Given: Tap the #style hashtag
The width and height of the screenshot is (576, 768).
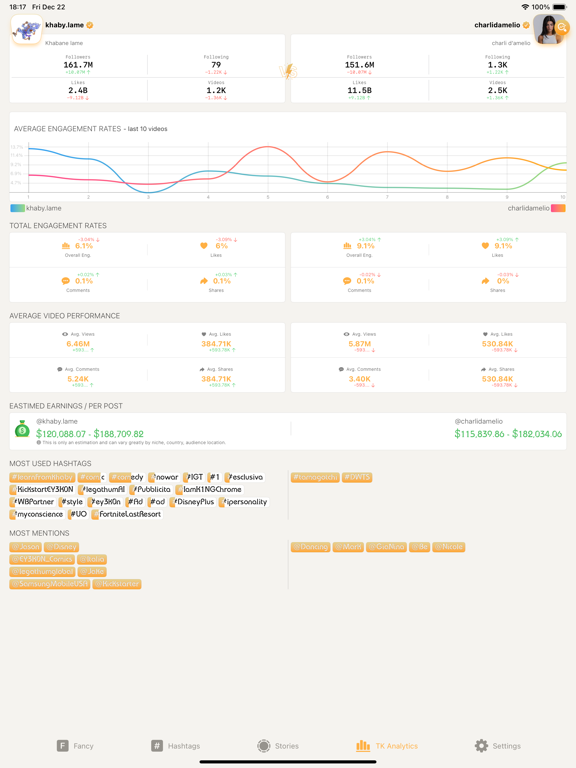Looking at the screenshot, I should (72, 502).
